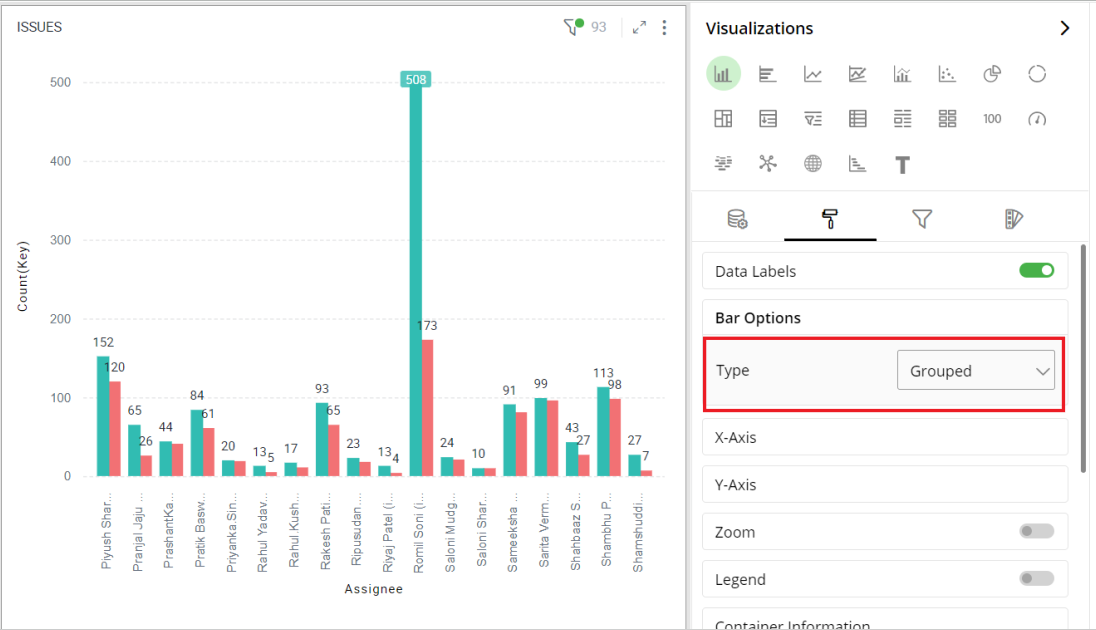Image resolution: width=1096 pixels, height=630 pixels.
Task: Select the column chart visualization icon
Action: 723,73
